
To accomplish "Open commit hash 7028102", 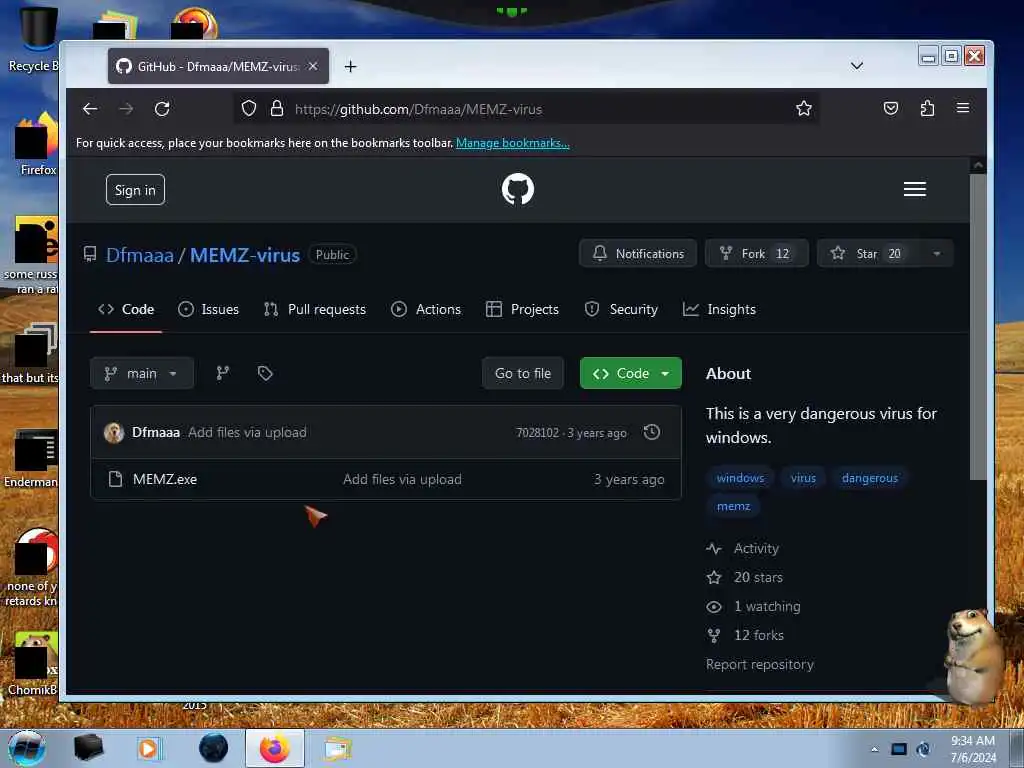I will pos(537,432).
